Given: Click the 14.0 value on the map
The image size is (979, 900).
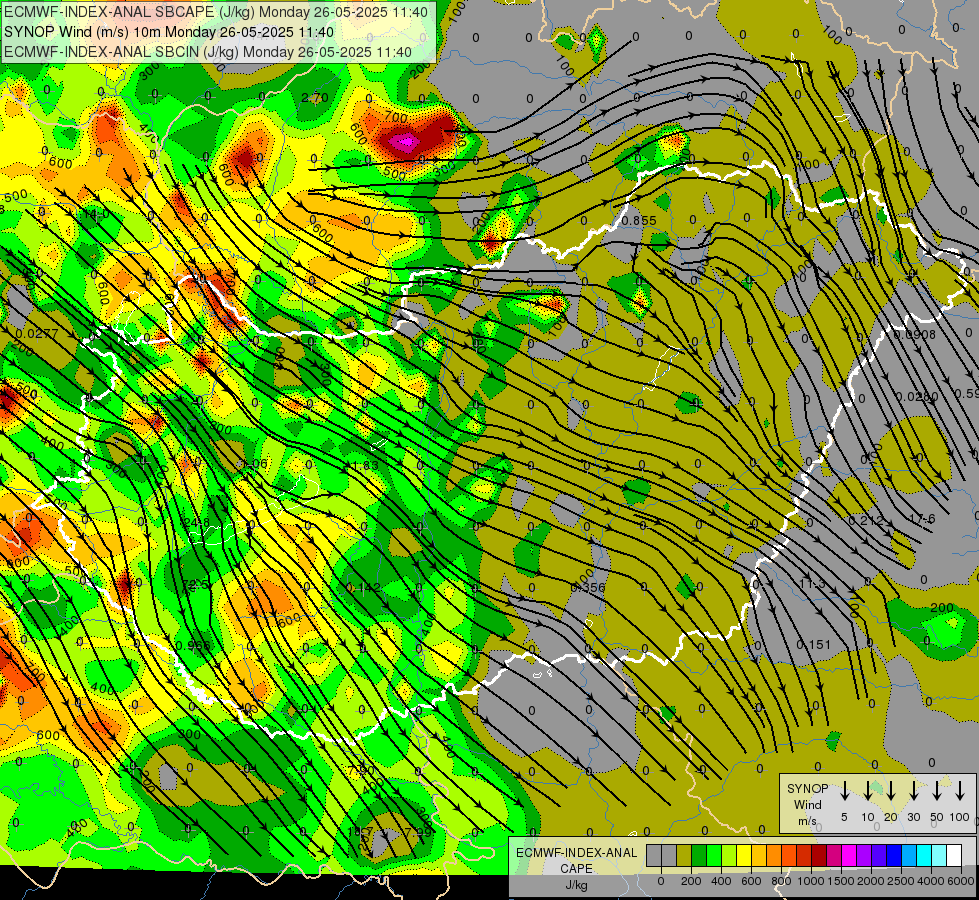Looking at the screenshot, I should [96, 214].
